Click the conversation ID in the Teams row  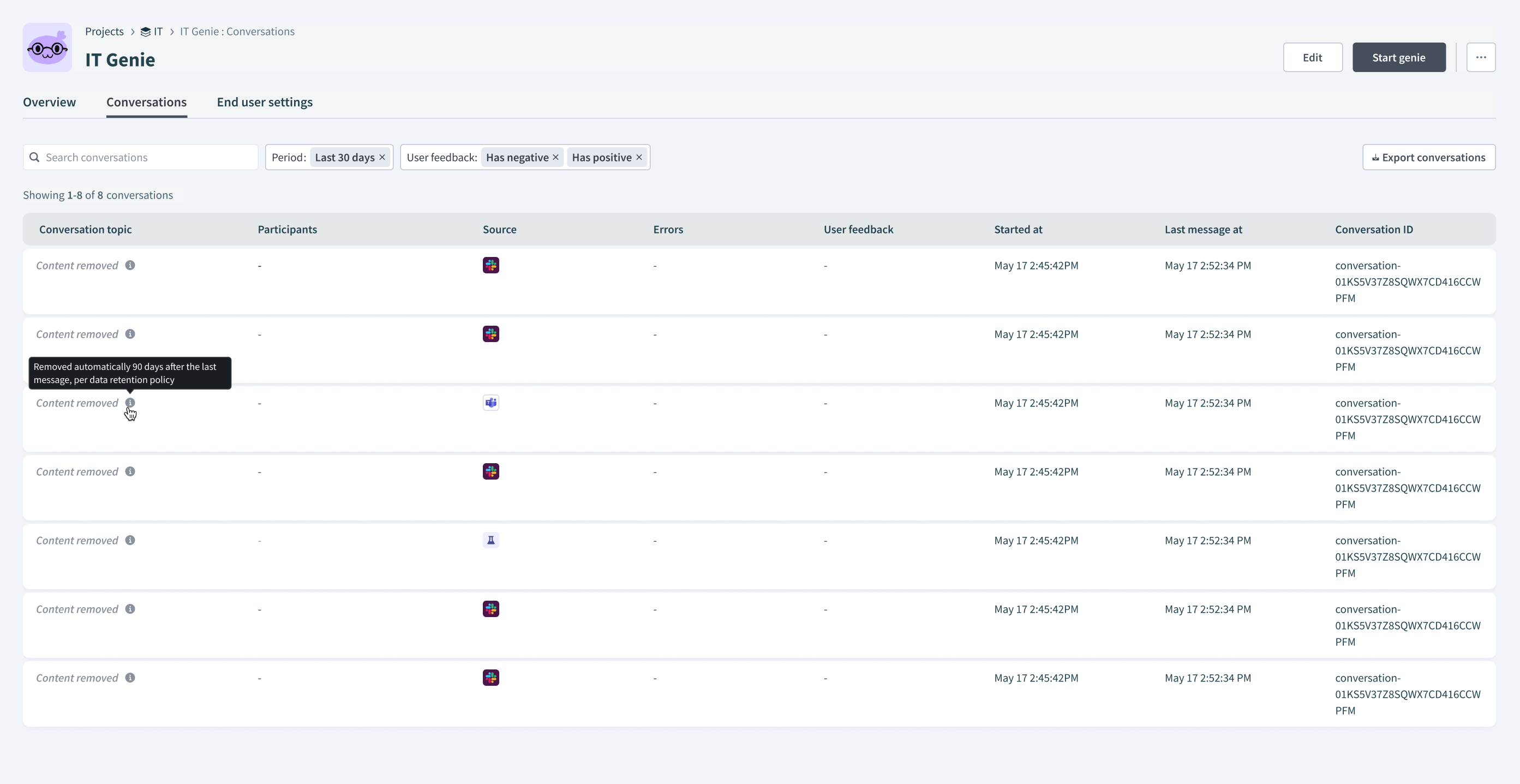pos(1408,419)
